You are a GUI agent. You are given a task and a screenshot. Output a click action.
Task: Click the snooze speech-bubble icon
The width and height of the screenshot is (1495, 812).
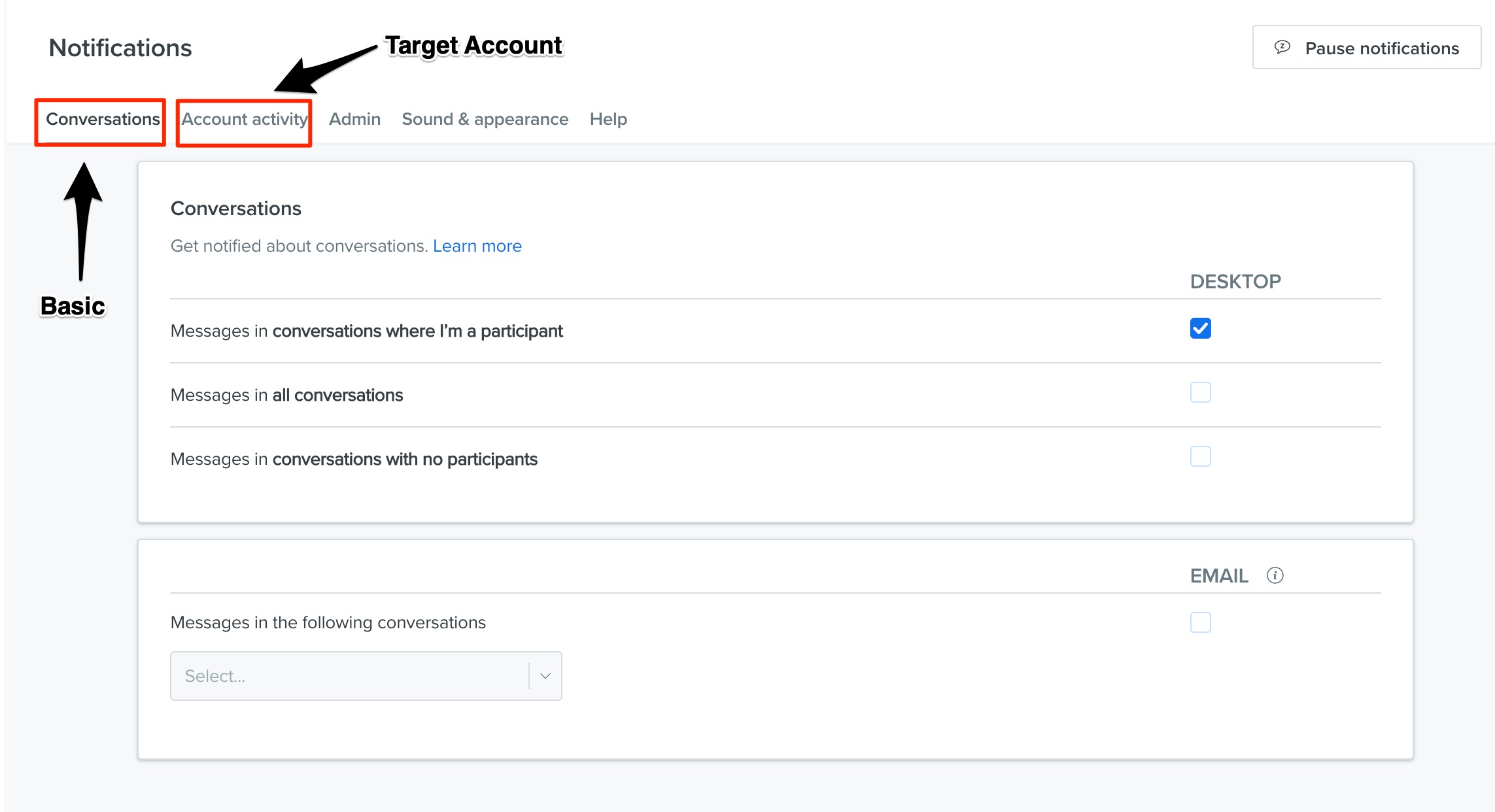coord(1282,47)
